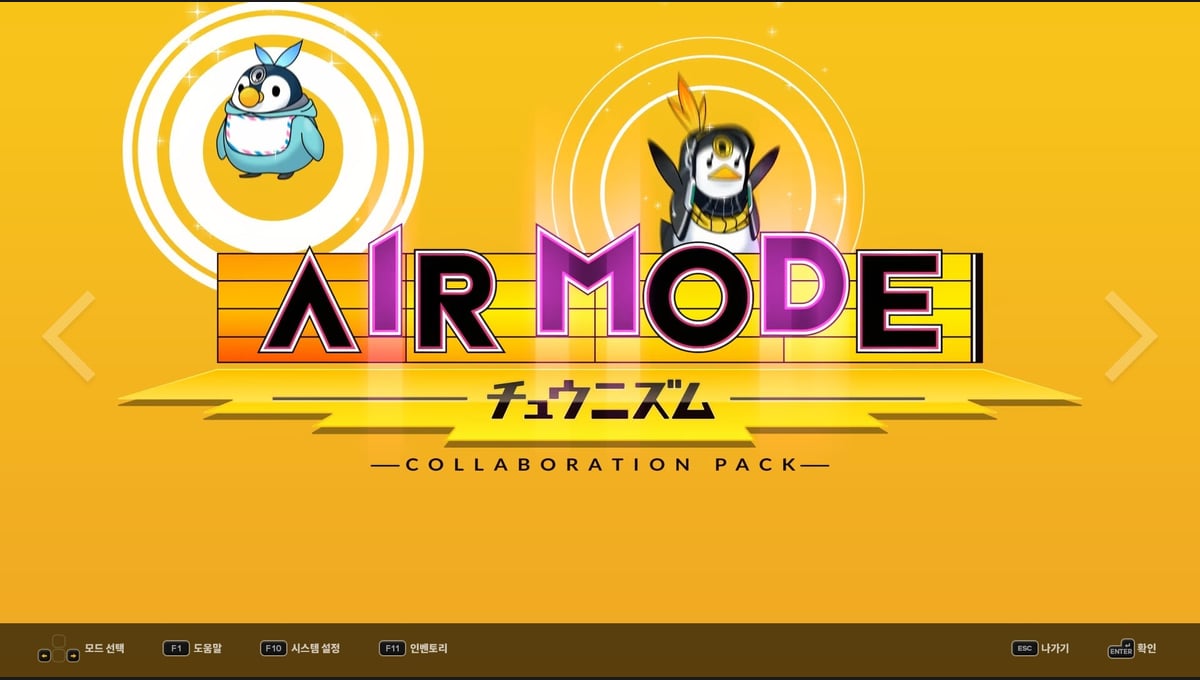Click the F11 key icon
This screenshot has height=680, width=1200.
coord(392,648)
